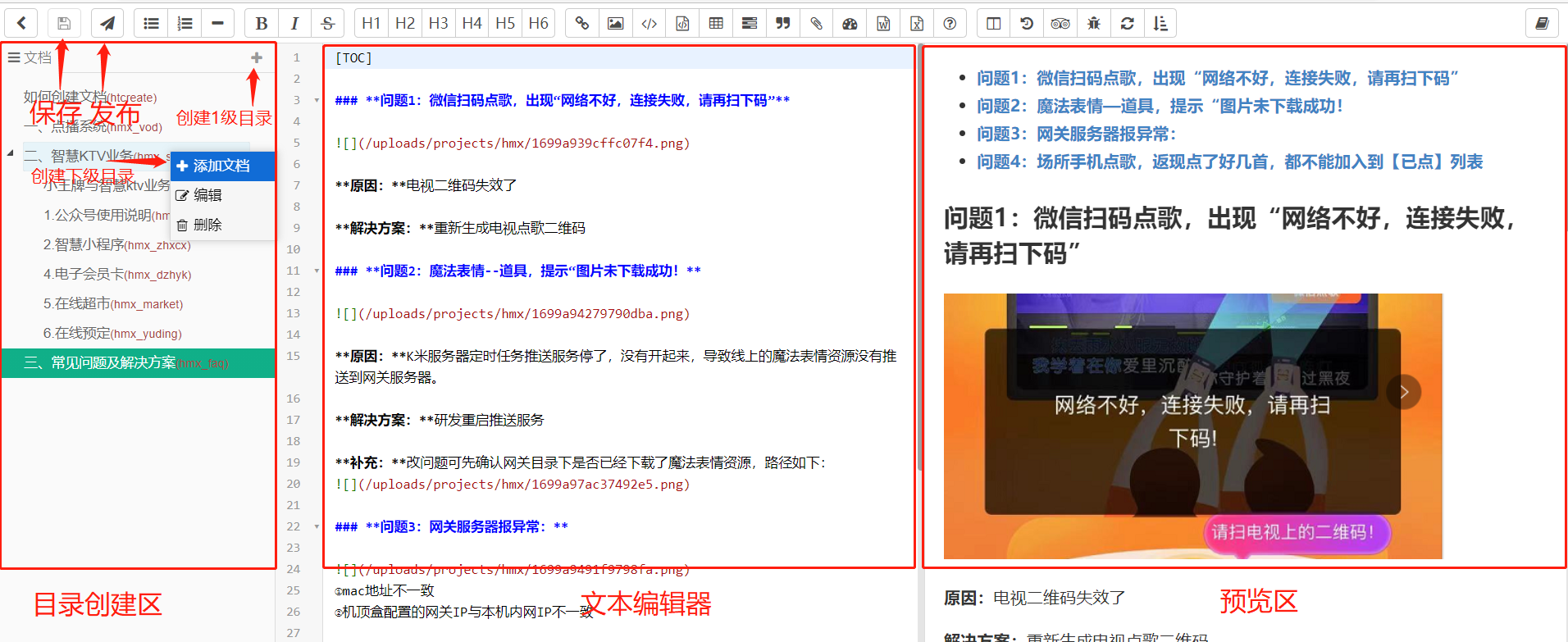
Task: Click the [TOC] line in the editor
Action: click(353, 58)
